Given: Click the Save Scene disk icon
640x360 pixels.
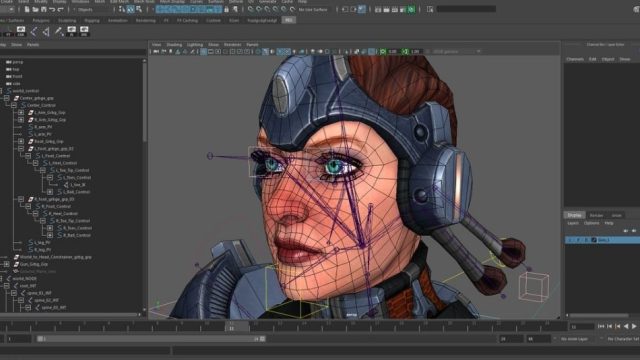Looking at the screenshot, I should [x=44, y=9].
